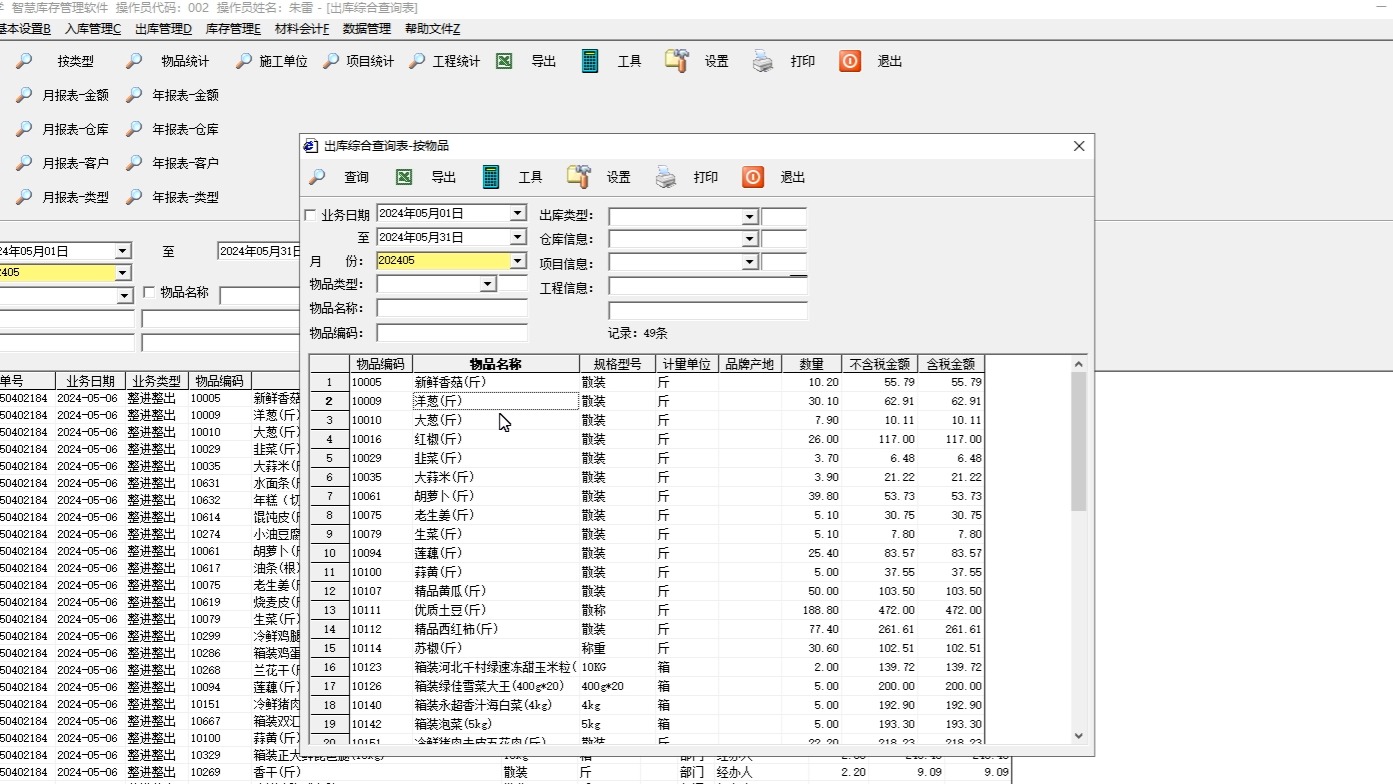Expand the 出库类型 dropdown
The width and height of the screenshot is (1393, 784).
pyautogui.click(x=749, y=216)
